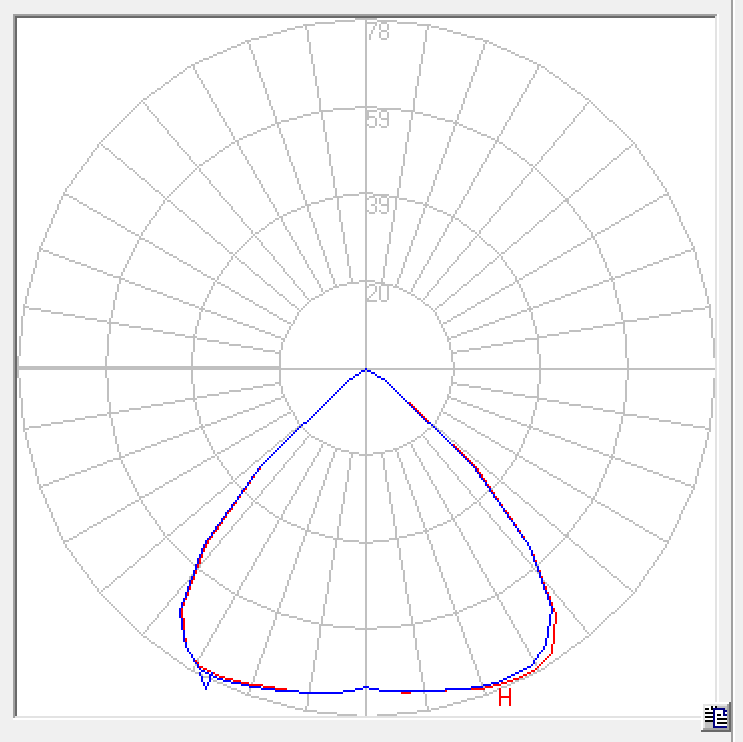Click the small red segment below the bottom curve
The height and width of the screenshot is (742, 743).
pos(406,692)
